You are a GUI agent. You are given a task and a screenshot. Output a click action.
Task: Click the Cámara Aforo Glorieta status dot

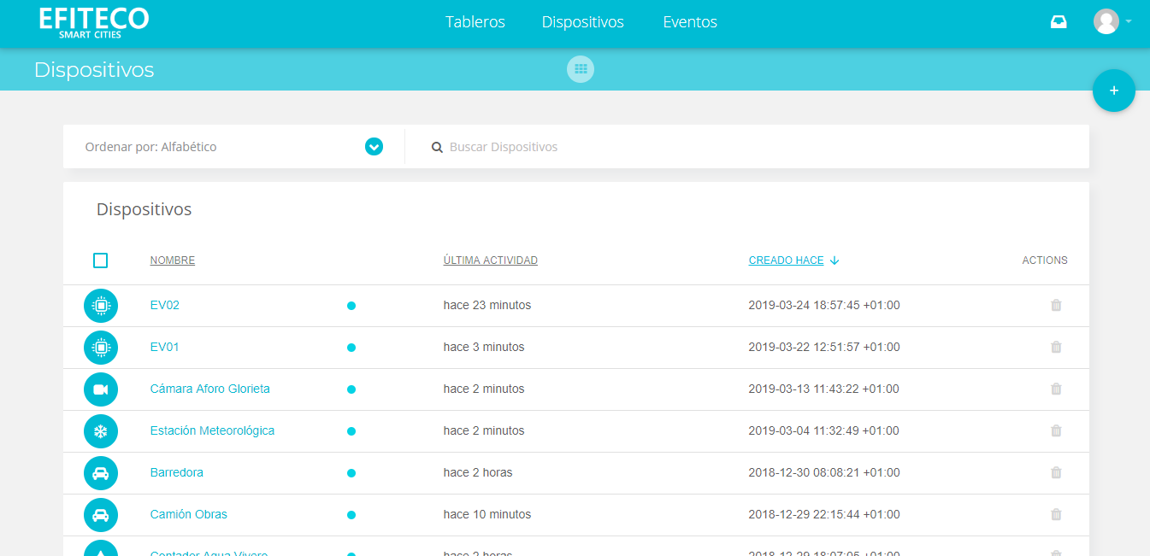[351, 389]
